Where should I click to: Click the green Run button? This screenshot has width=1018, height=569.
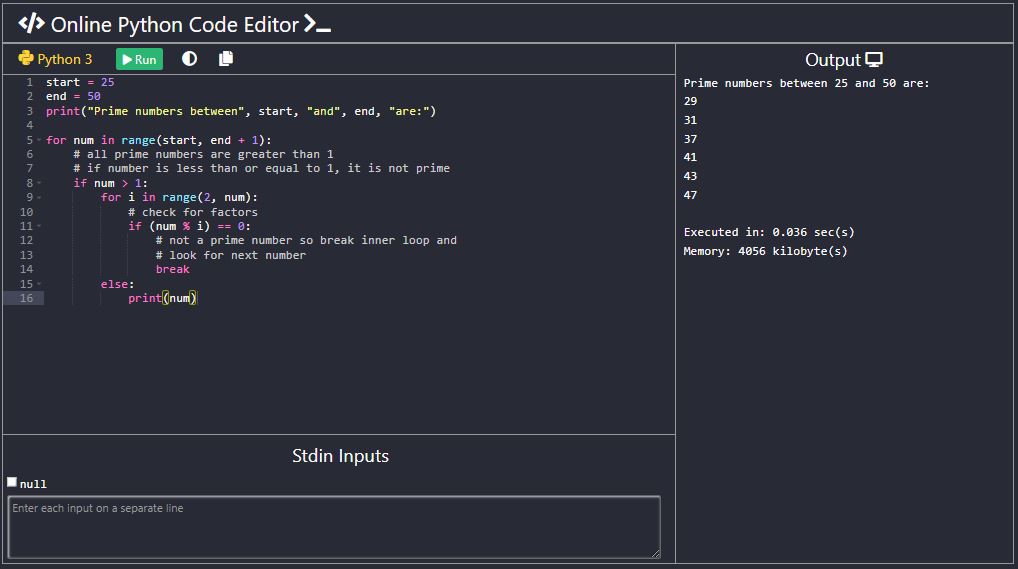139,59
